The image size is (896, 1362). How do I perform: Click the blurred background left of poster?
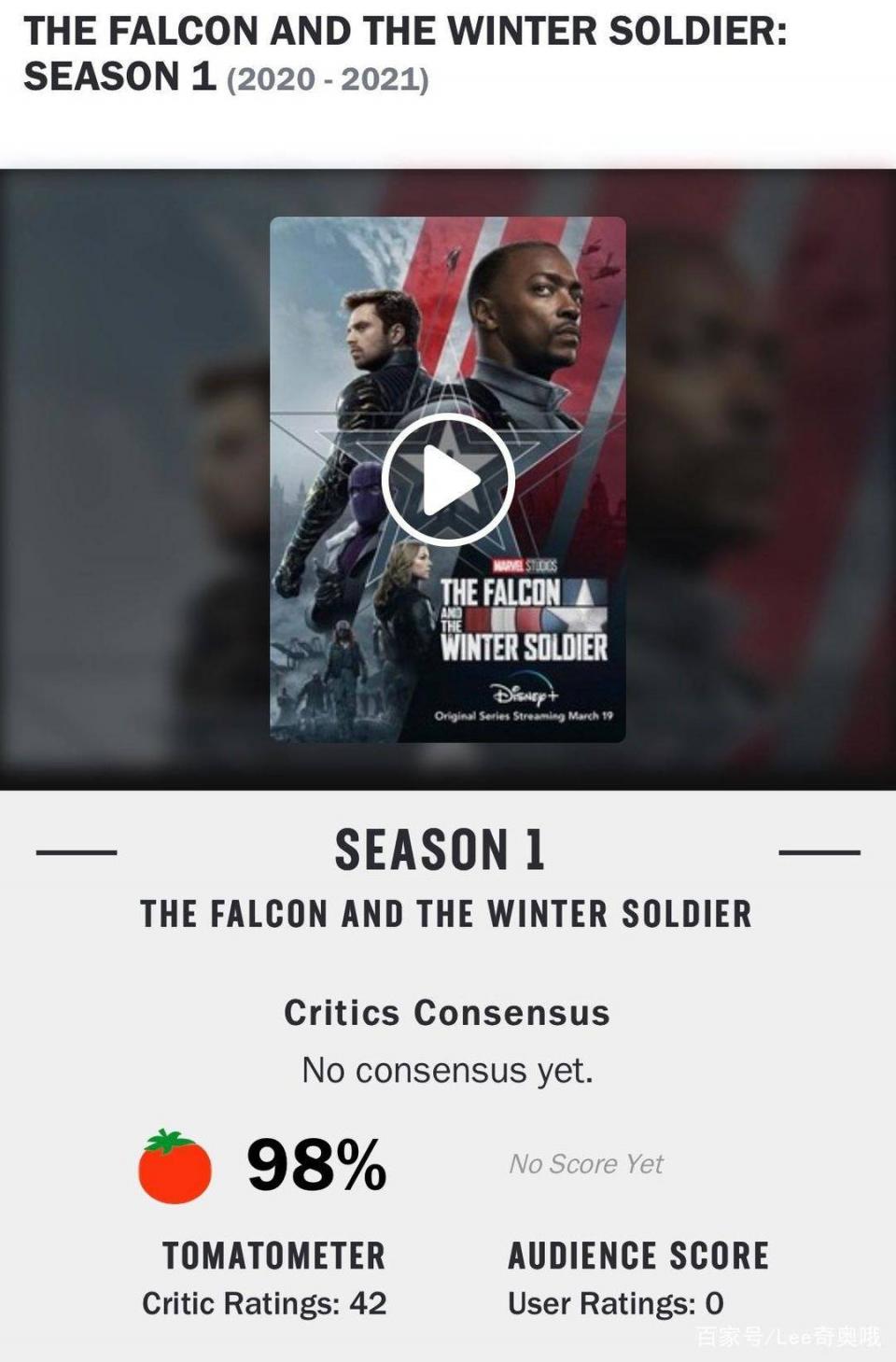(135, 480)
